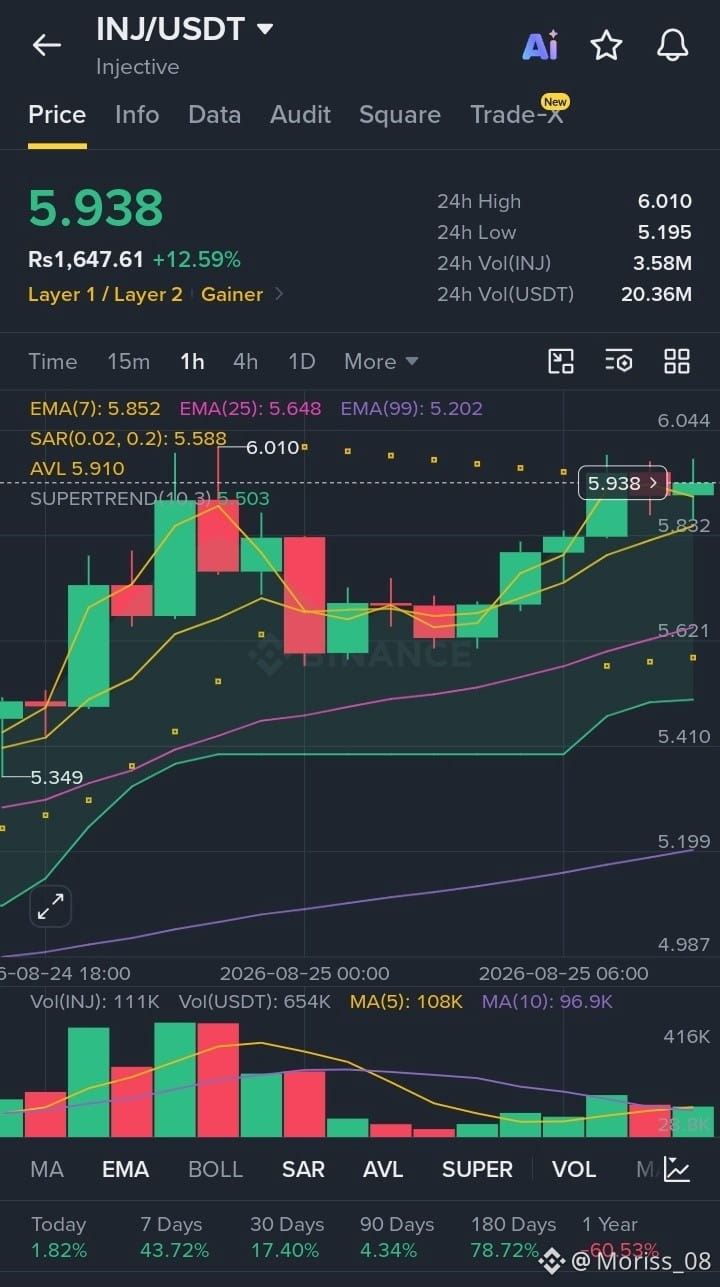Screen dimensions: 720x1287
Task: Toggle the EMA indicator
Action: pos(125,1169)
